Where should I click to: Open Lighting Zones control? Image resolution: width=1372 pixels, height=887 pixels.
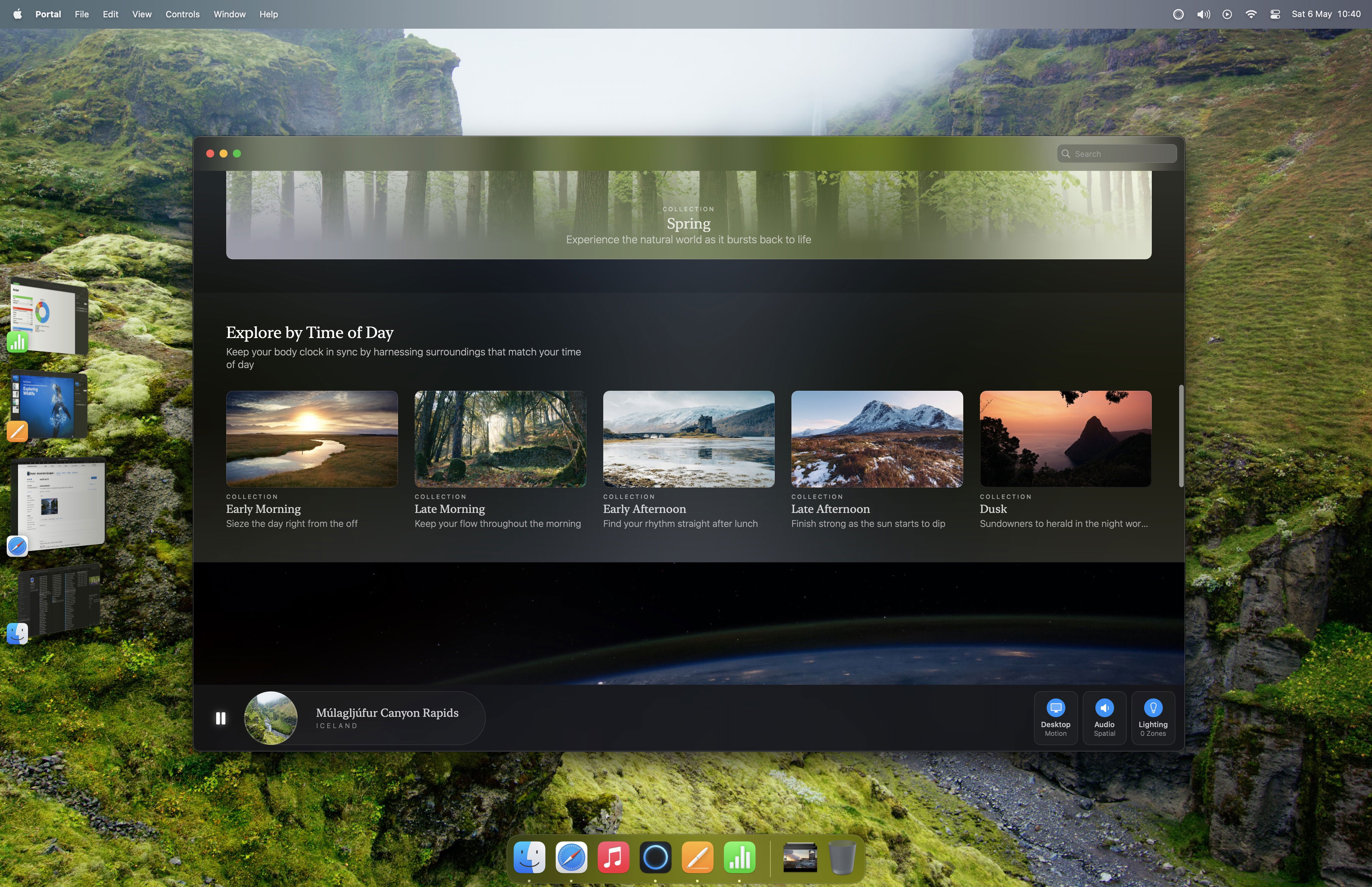click(1153, 718)
